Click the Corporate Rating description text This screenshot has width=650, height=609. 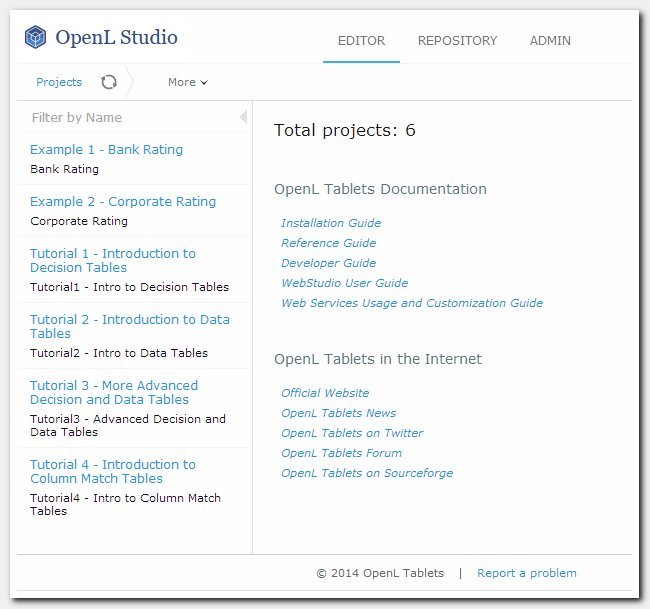79,221
